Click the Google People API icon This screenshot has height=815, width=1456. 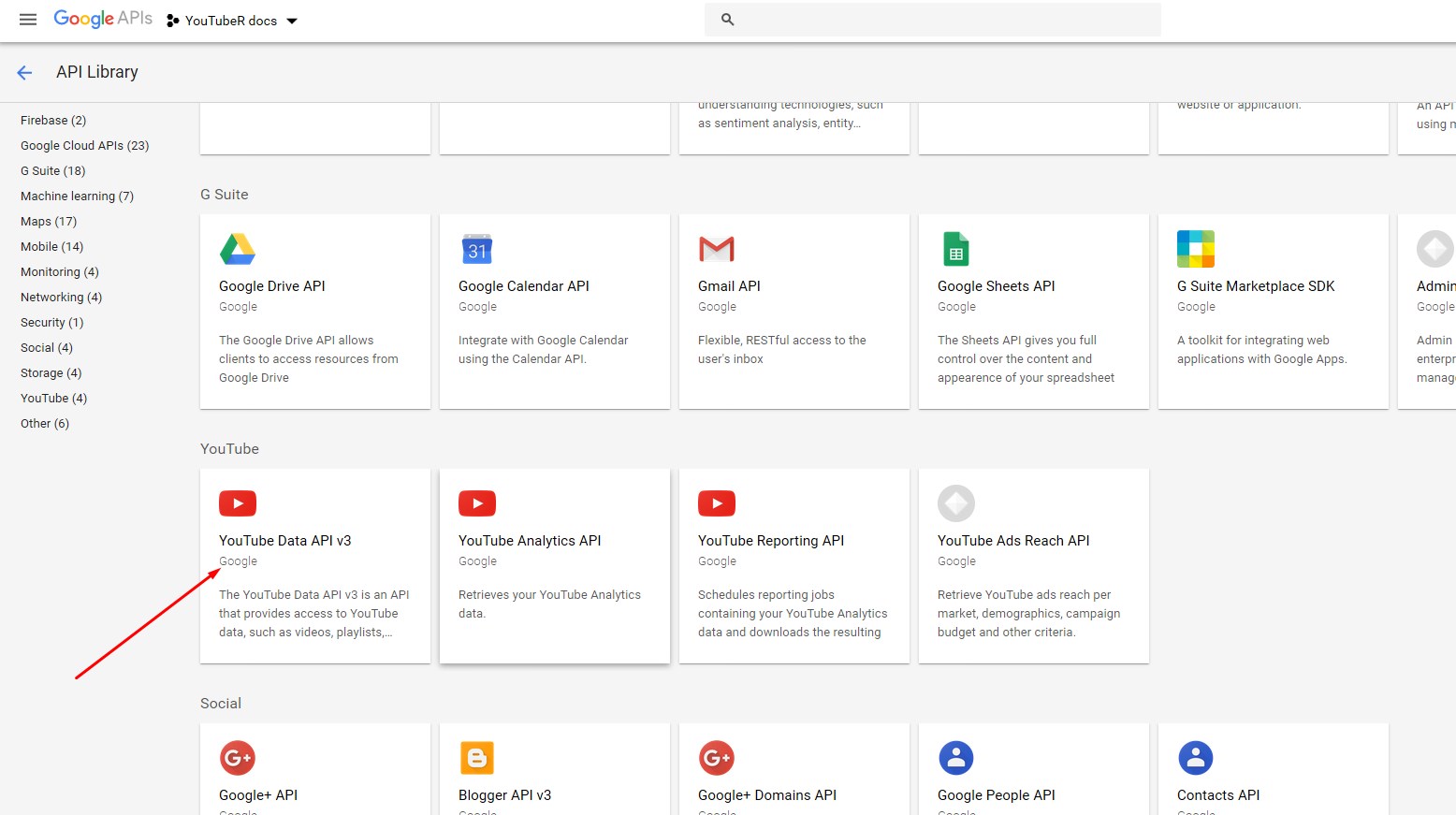coord(956,758)
